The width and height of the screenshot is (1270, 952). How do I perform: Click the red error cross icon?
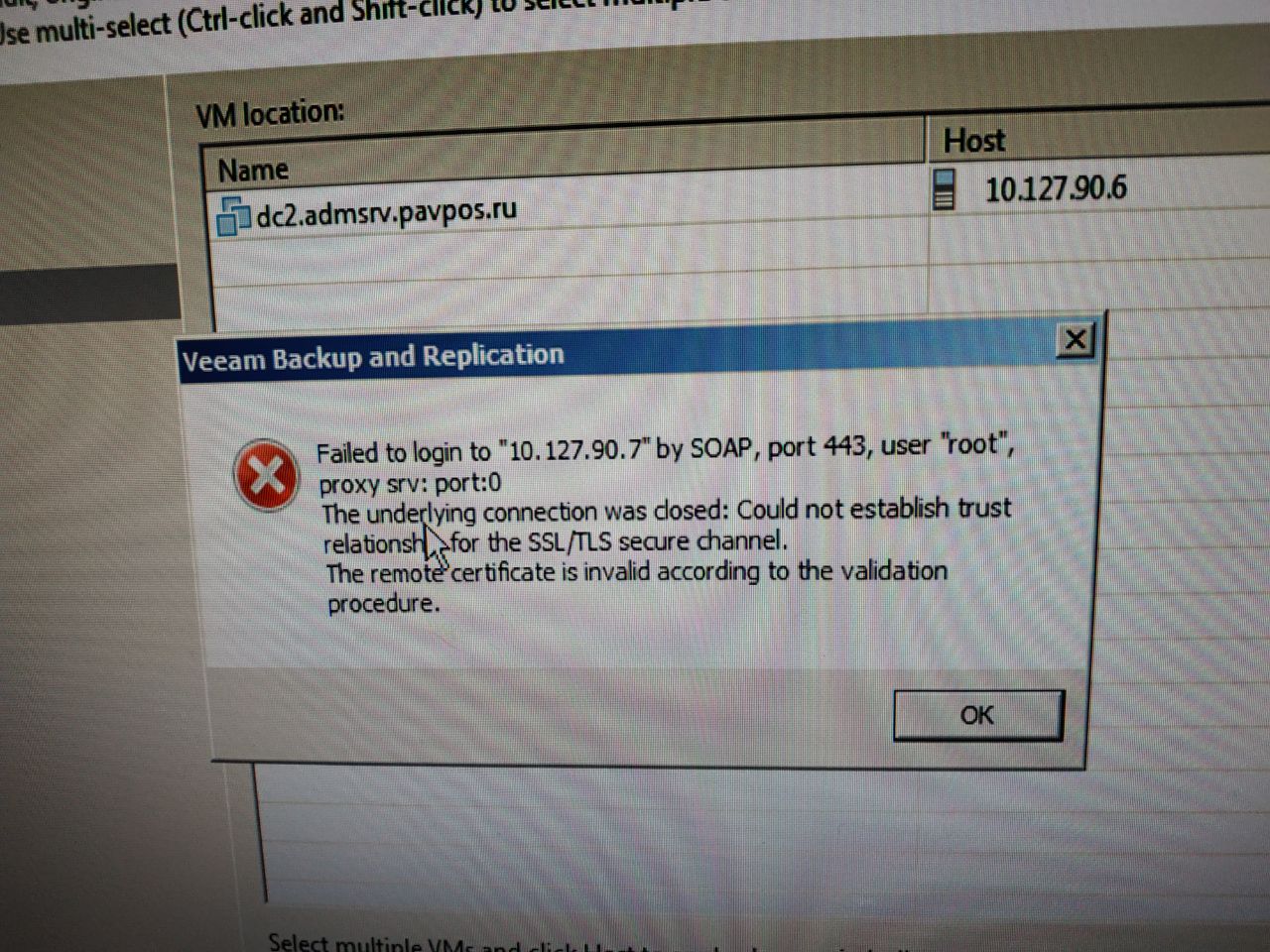pyautogui.click(x=266, y=475)
